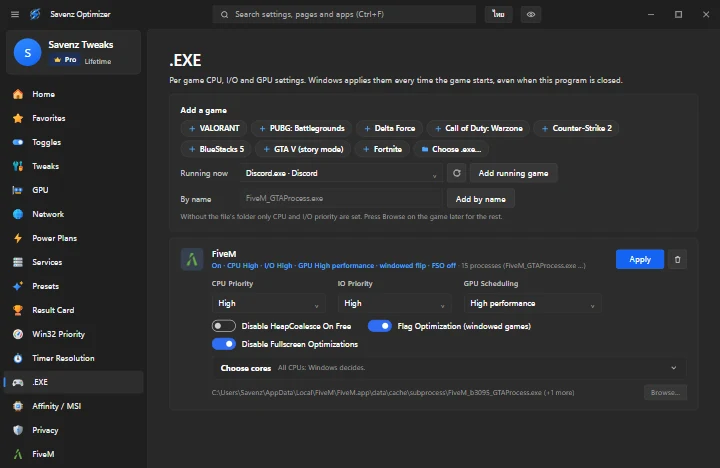
Task: Click the Presets sparkle icon
Action: [18, 286]
